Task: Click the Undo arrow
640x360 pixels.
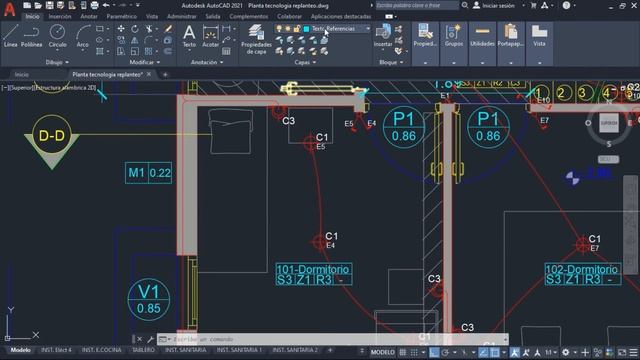Action: click(x=106, y=5)
